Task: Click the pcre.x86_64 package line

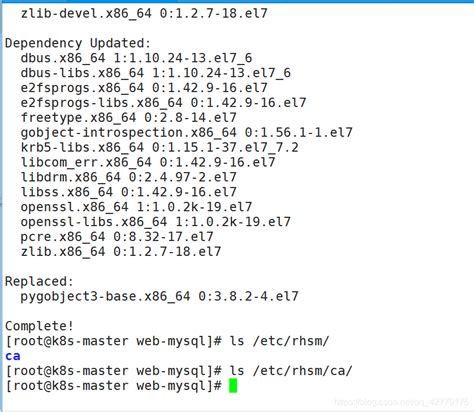Action: coord(117,237)
